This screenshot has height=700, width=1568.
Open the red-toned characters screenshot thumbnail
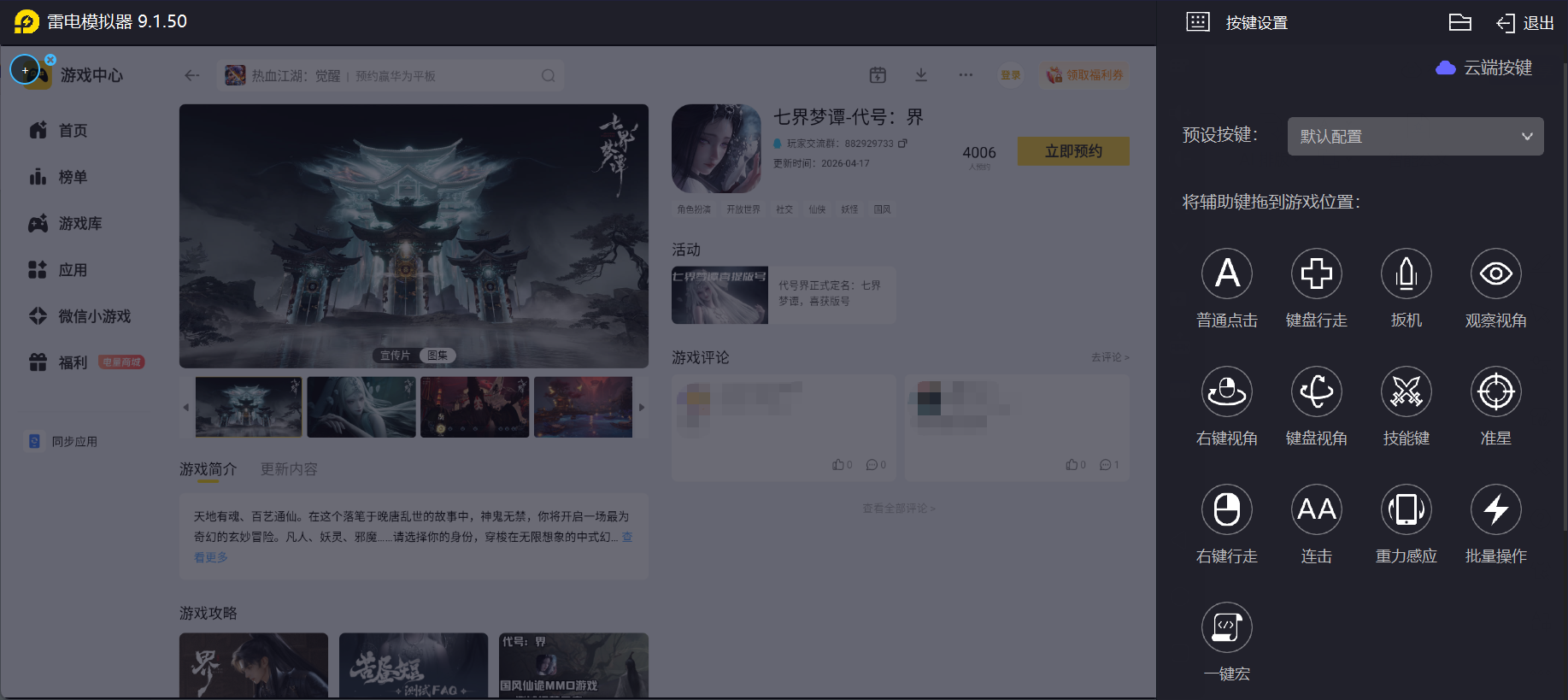(475, 407)
